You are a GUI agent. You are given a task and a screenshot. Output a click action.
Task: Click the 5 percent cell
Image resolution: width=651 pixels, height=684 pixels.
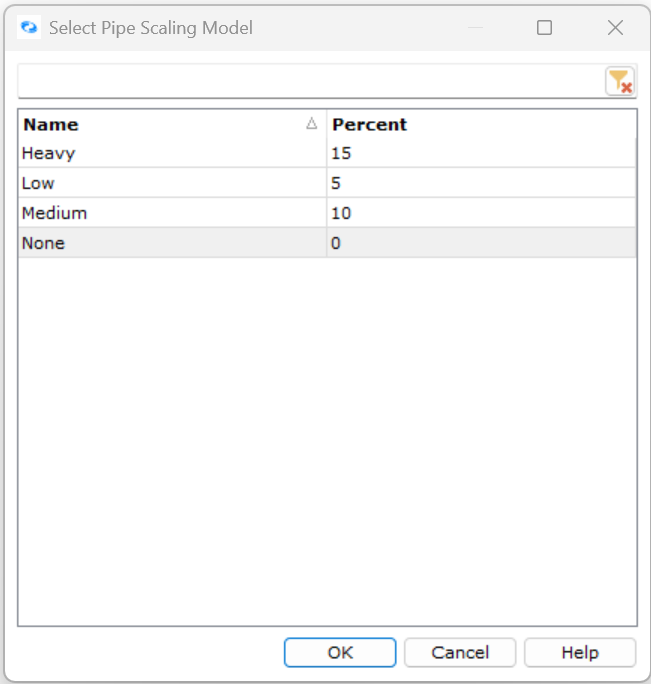[x=481, y=183]
